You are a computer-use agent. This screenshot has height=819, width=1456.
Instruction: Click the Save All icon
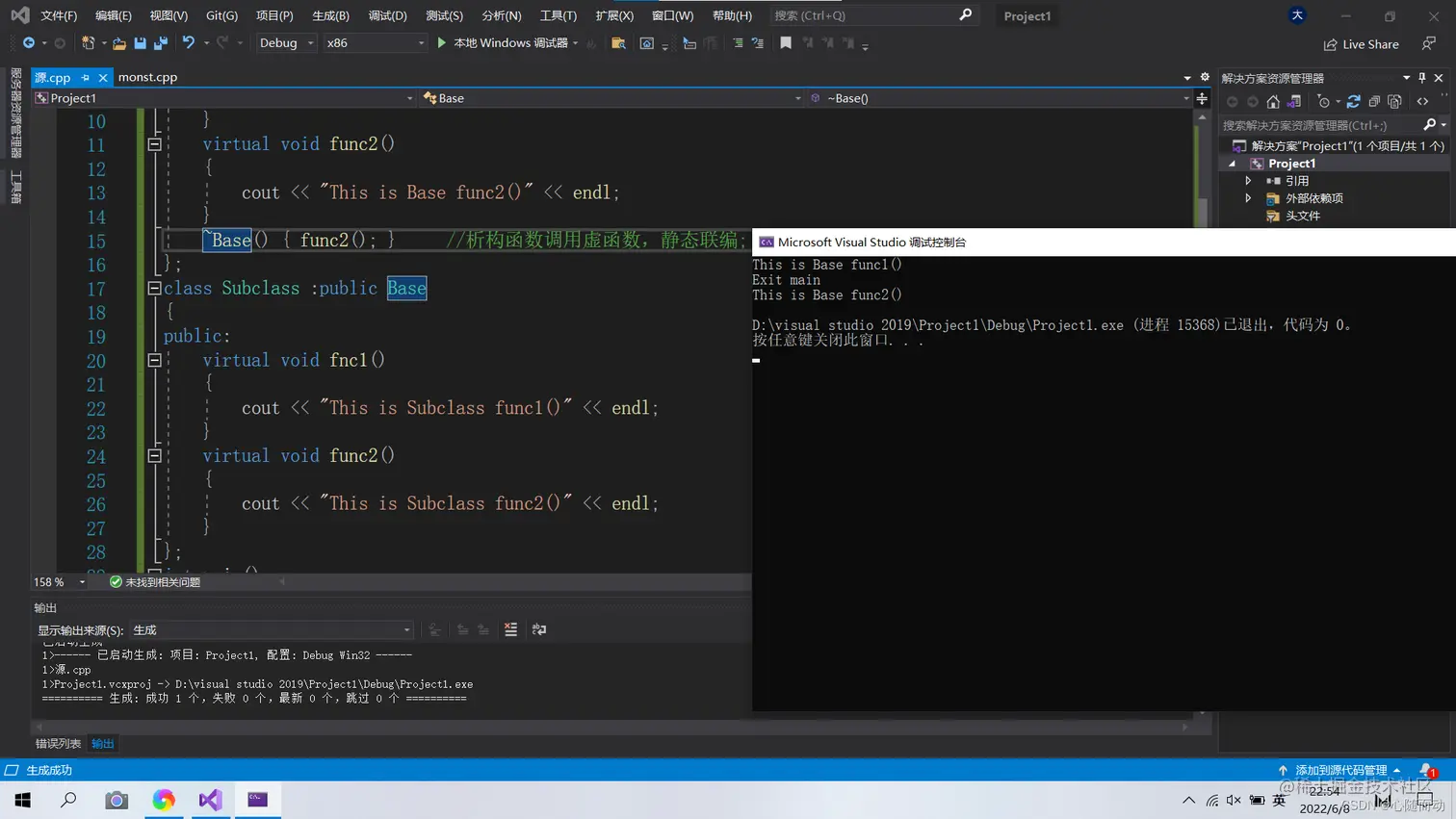click(x=161, y=43)
